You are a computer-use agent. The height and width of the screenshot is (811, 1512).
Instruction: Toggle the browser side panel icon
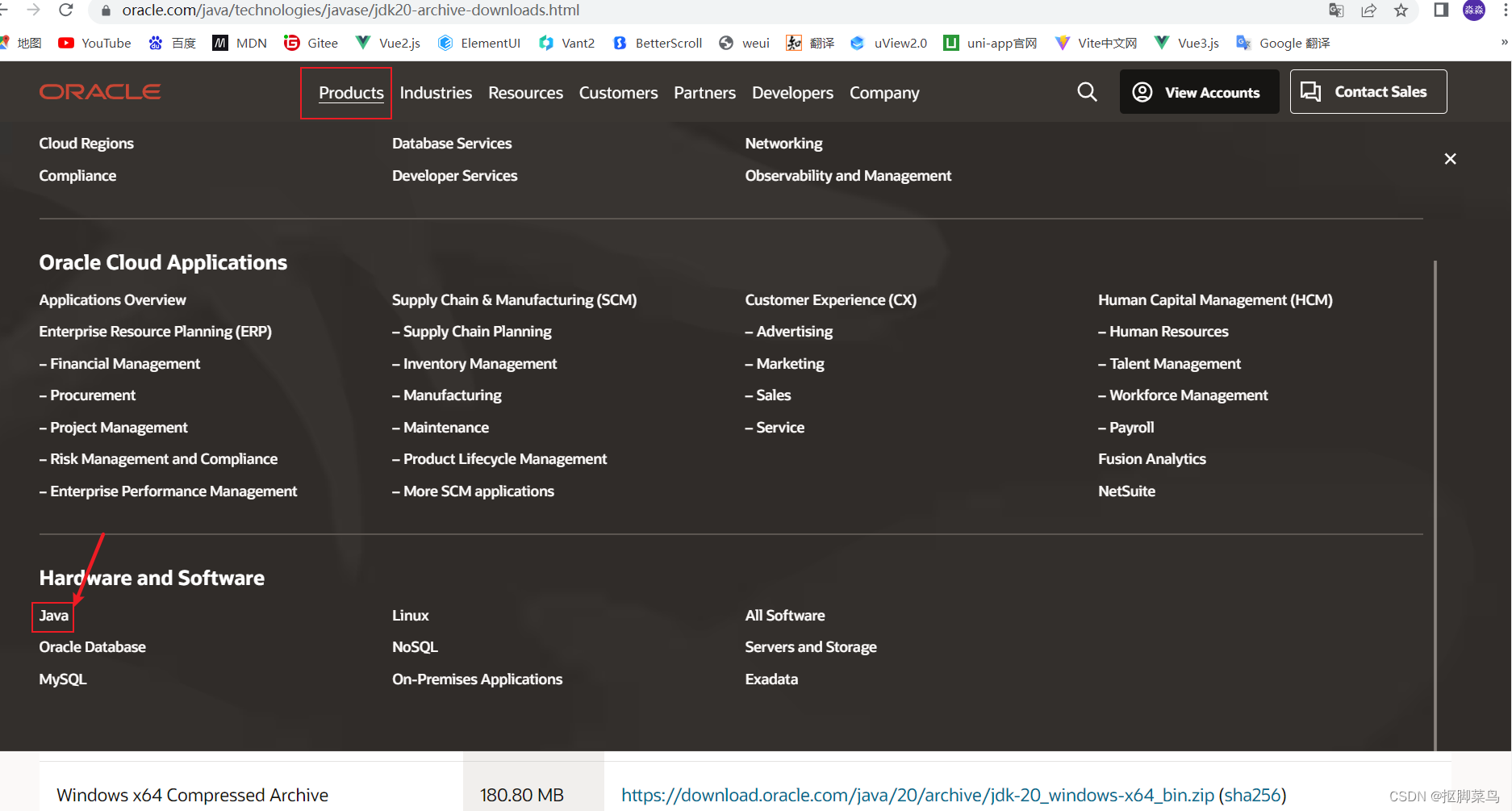click(x=1441, y=10)
